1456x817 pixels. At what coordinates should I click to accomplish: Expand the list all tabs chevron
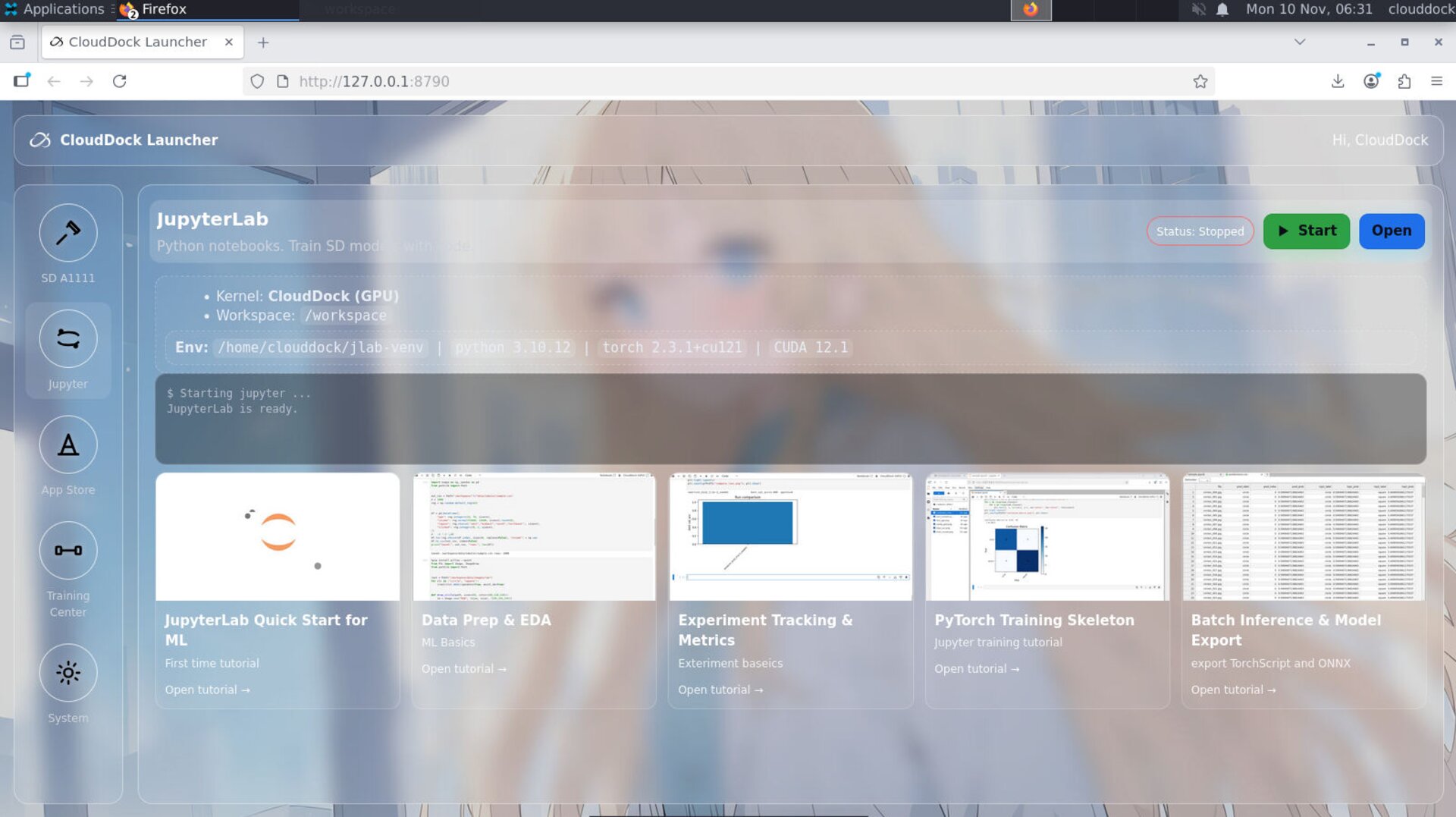click(1300, 42)
